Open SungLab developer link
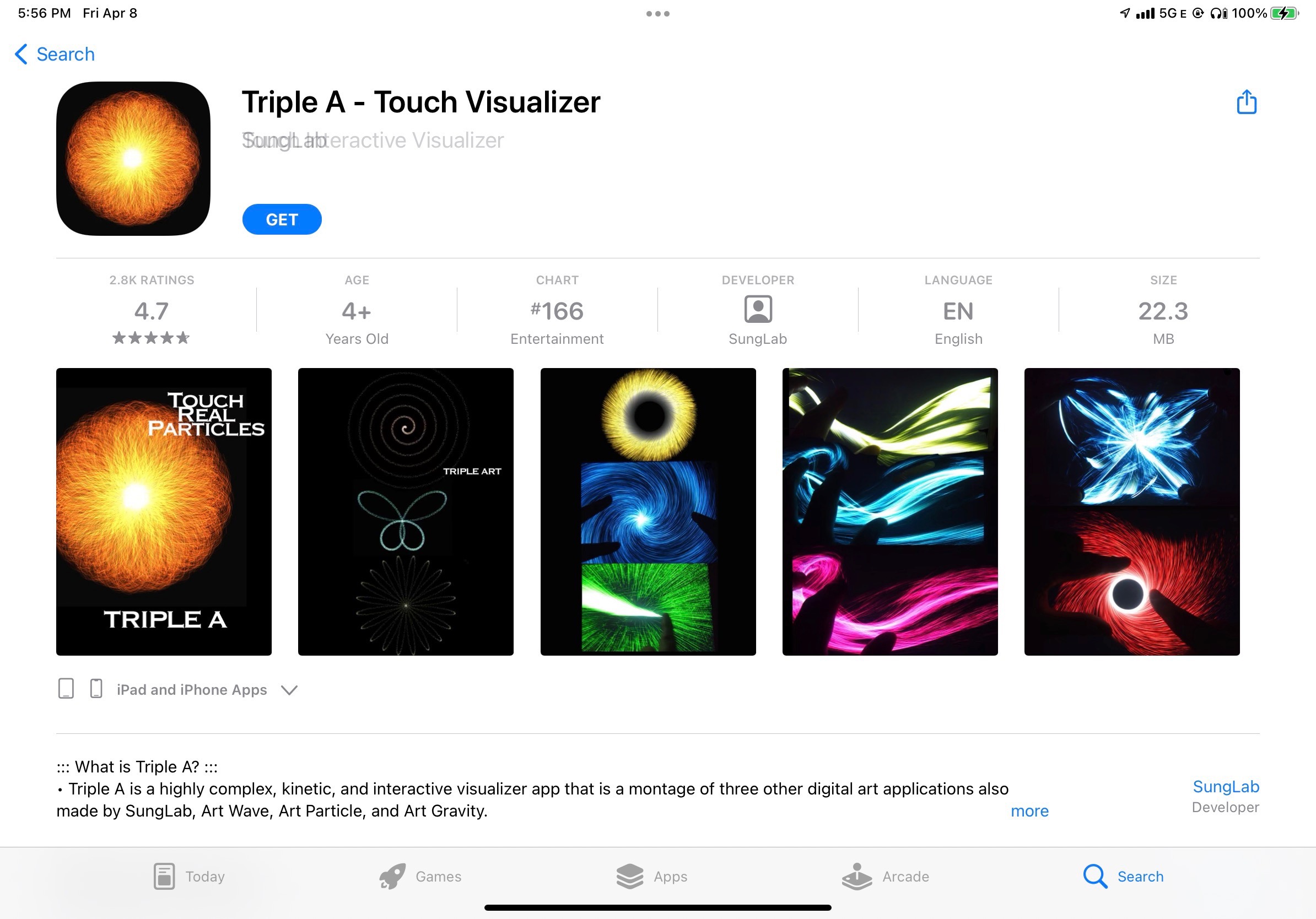1316x919 pixels. pos(1226,787)
